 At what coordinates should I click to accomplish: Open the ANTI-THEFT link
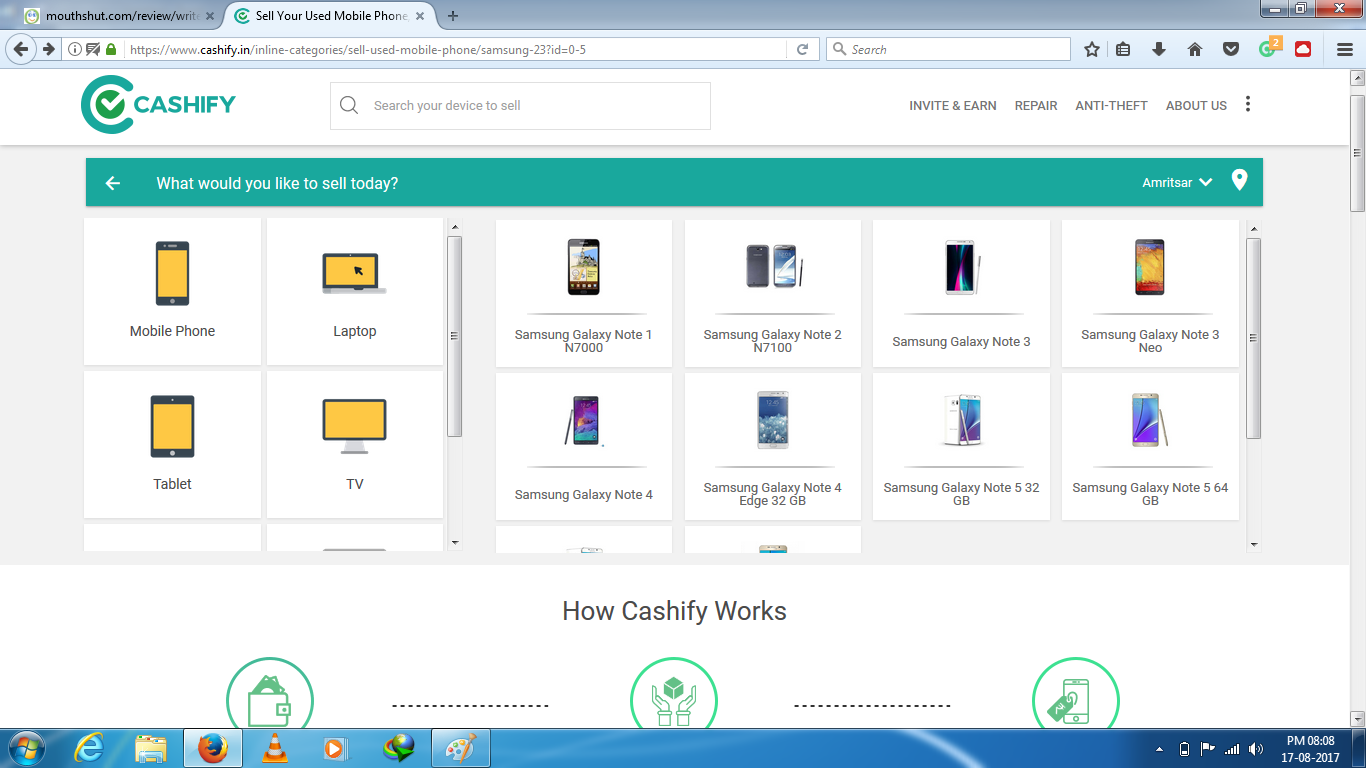pos(1111,105)
